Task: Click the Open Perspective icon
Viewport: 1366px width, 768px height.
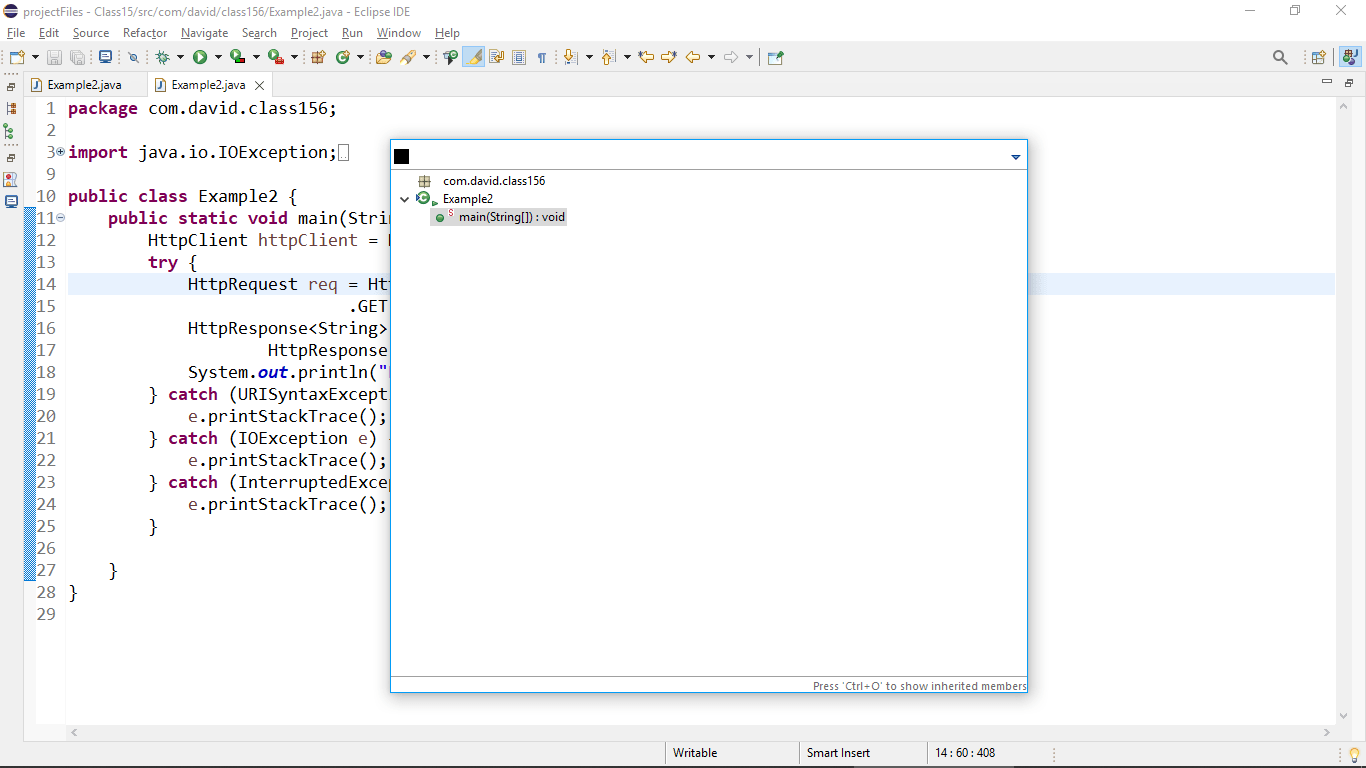Action: coord(1318,57)
